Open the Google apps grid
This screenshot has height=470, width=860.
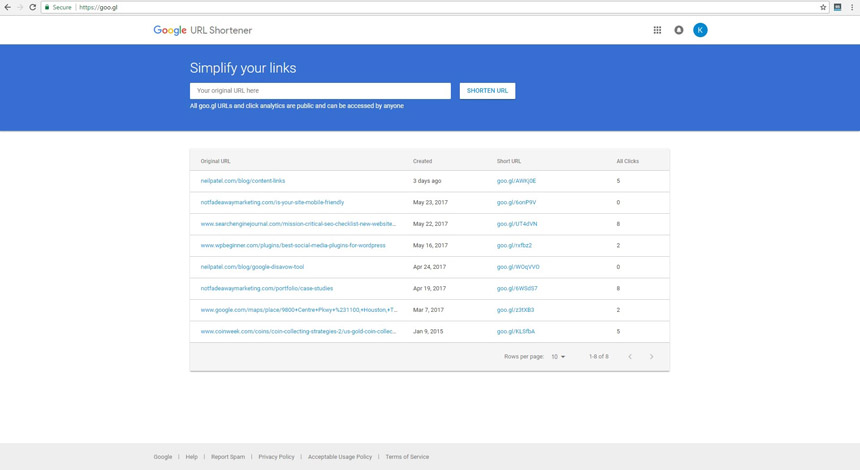tap(657, 30)
